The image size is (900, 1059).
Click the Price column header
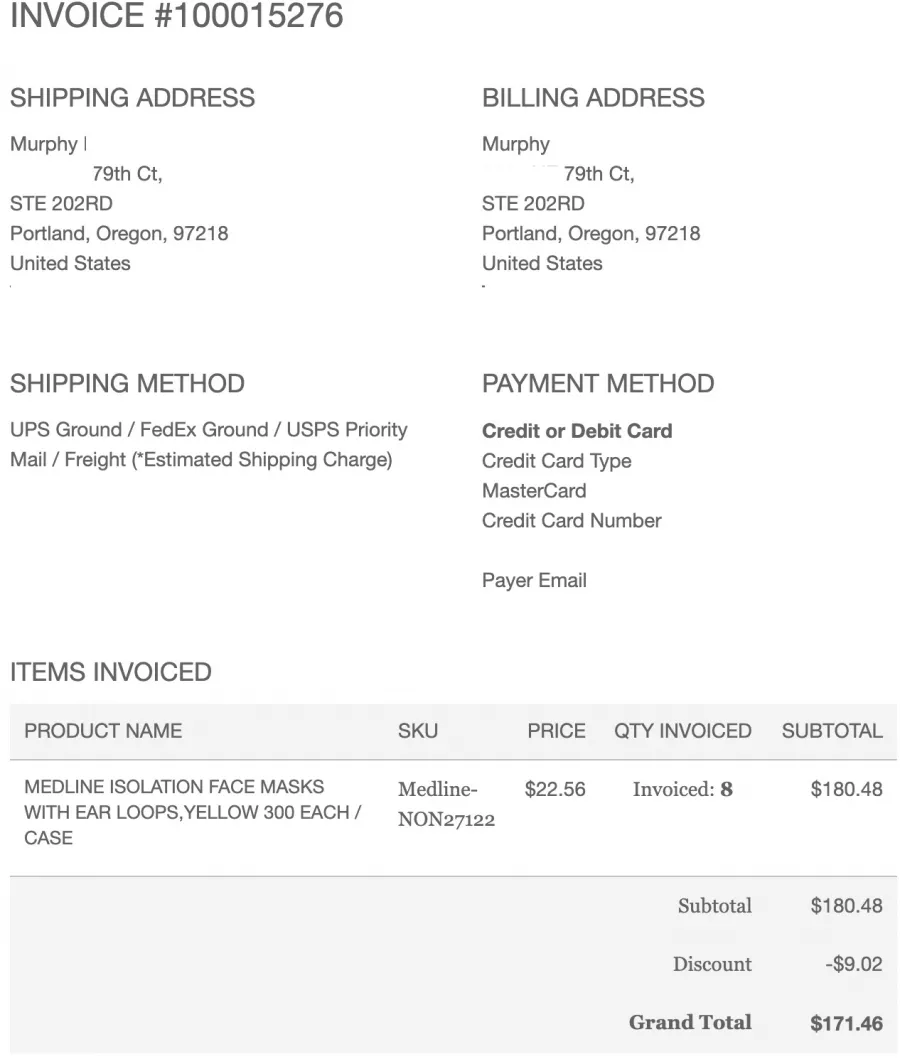click(556, 731)
